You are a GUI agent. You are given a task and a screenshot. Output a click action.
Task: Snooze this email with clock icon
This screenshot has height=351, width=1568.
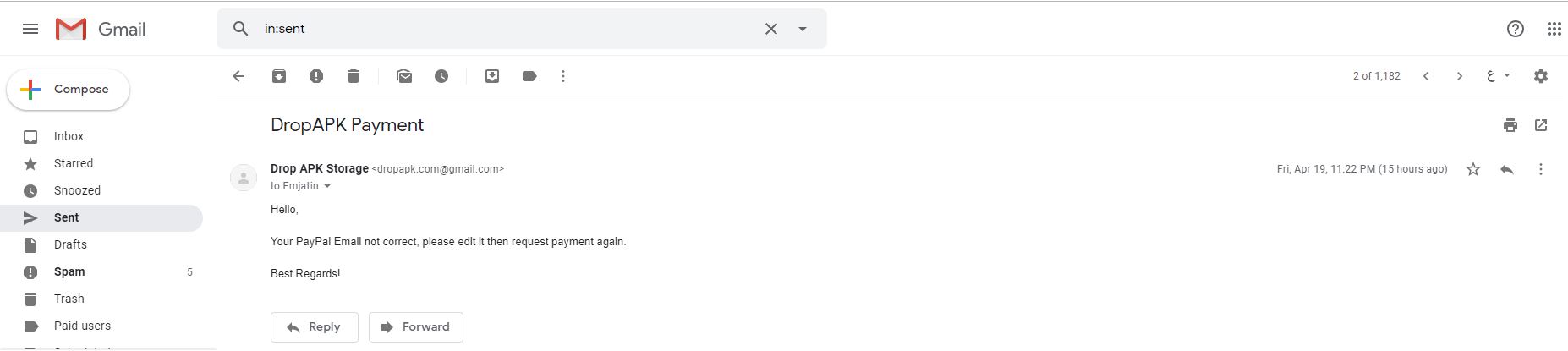click(x=441, y=76)
